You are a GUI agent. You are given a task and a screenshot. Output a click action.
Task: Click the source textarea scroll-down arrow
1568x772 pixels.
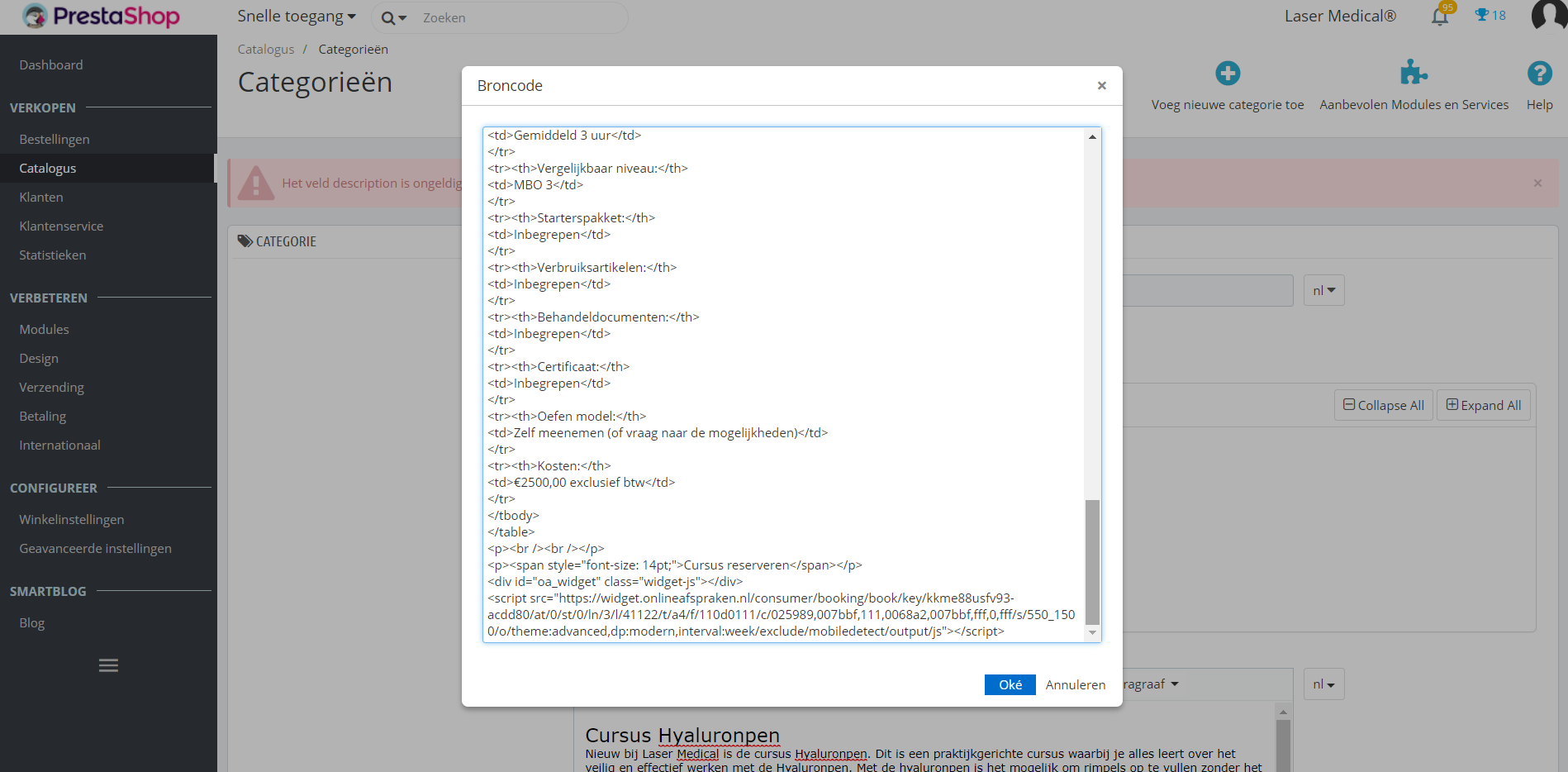pyautogui.click(x=1092, y=633)
